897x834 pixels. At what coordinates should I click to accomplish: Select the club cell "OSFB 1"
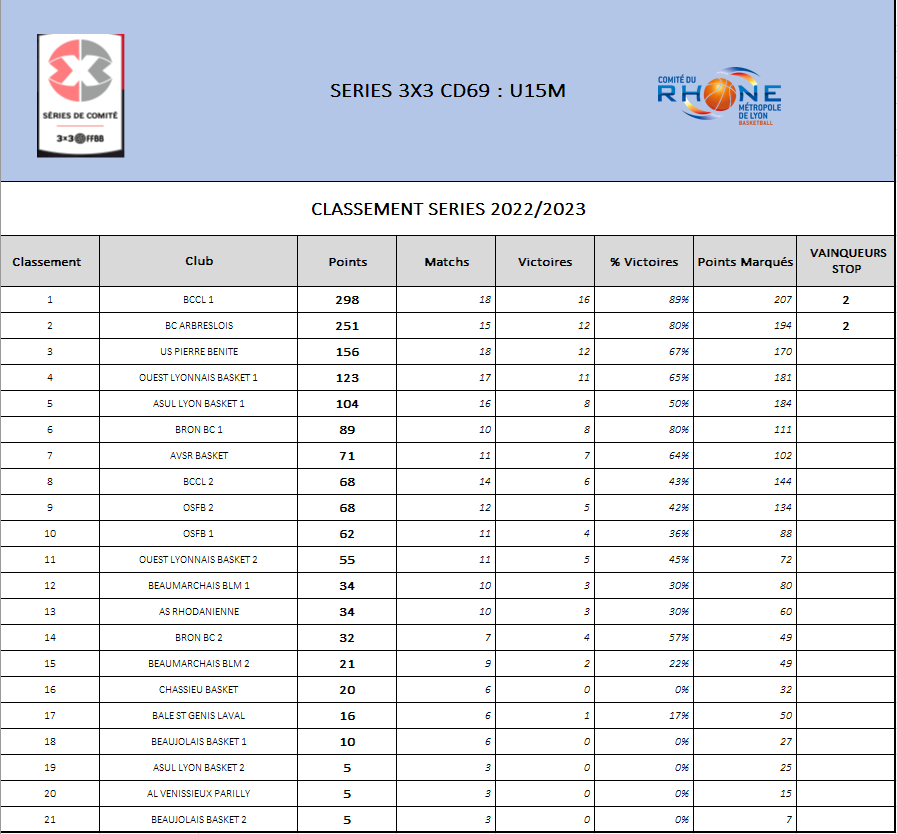(199, 534)
